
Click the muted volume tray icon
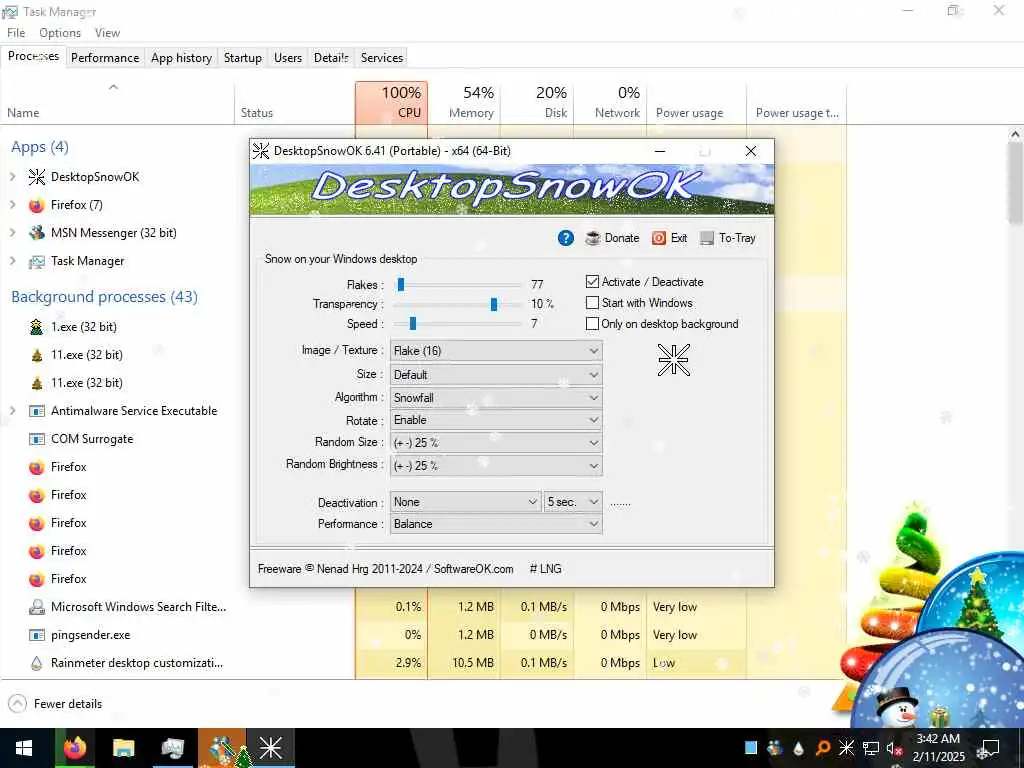click(x=894, y=748)
